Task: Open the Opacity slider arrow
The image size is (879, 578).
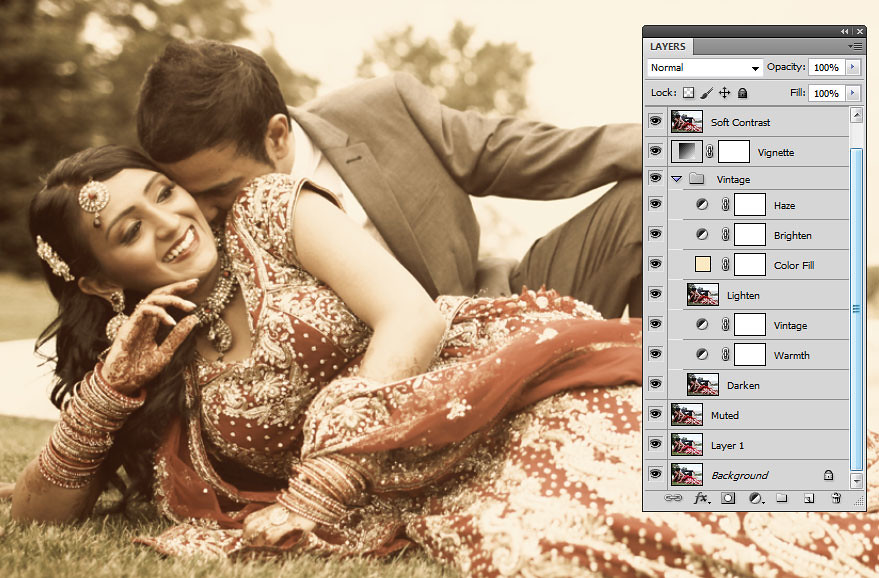Action: (852, 67)
